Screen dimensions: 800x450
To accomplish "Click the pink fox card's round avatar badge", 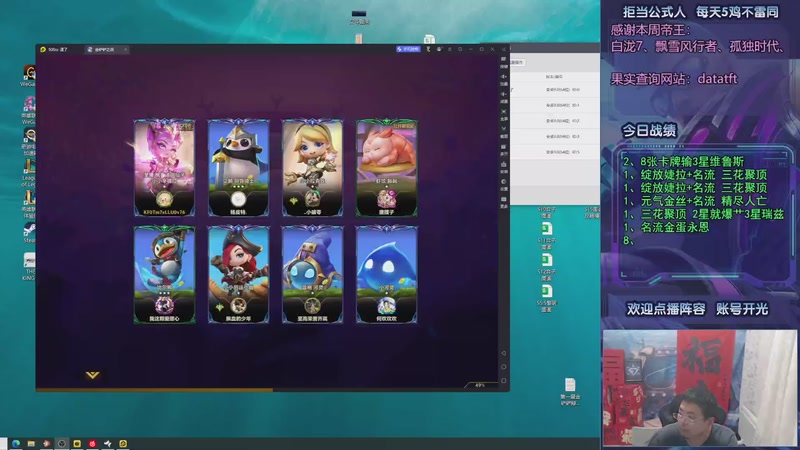I will [x=164, y=199].
